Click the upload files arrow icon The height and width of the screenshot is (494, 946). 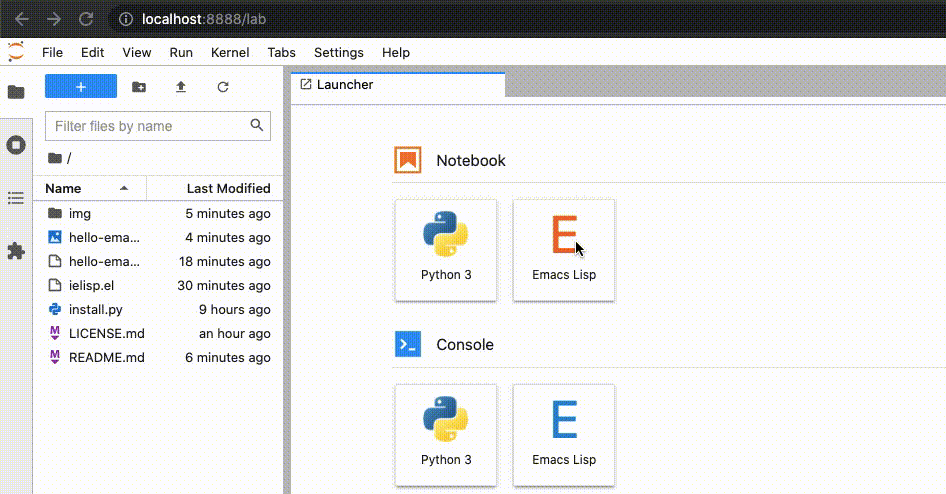(x=180, y=87)
